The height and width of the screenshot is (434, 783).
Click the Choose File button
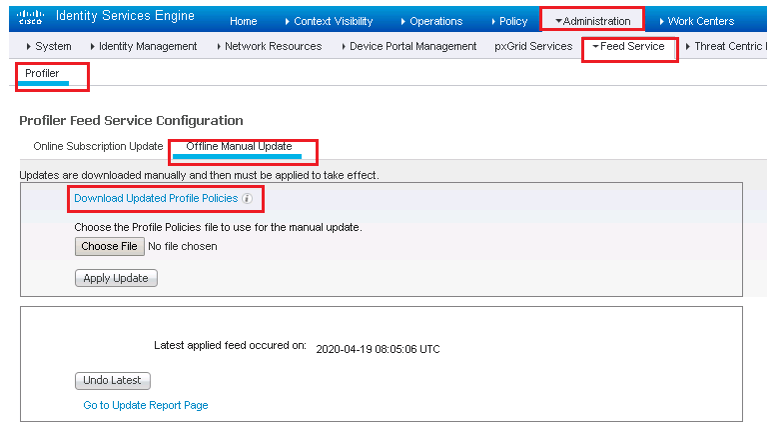pyautogui.click(x=109, y=246)
